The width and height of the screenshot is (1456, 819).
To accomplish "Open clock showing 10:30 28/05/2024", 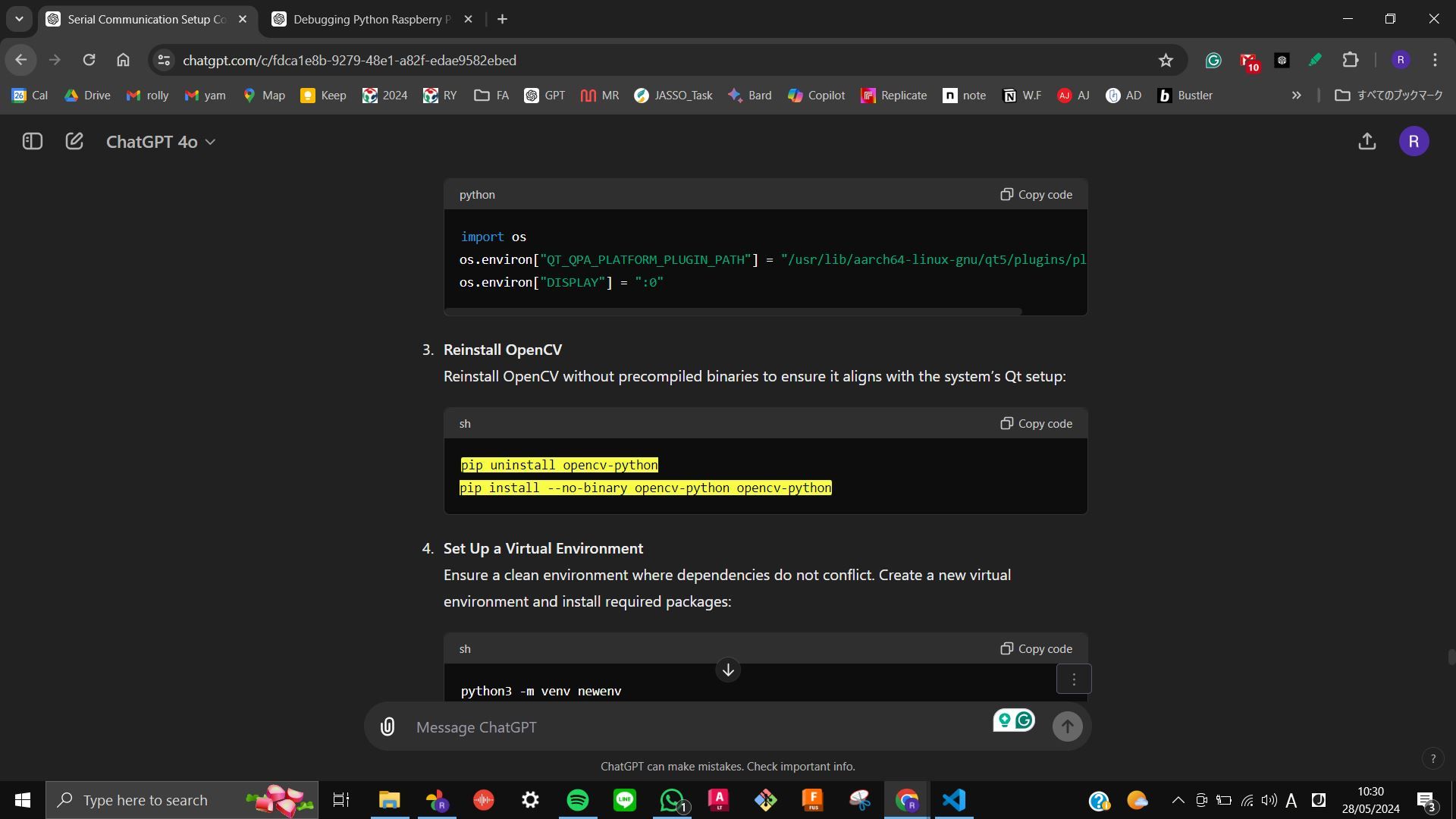I will tap(1370, 800).
